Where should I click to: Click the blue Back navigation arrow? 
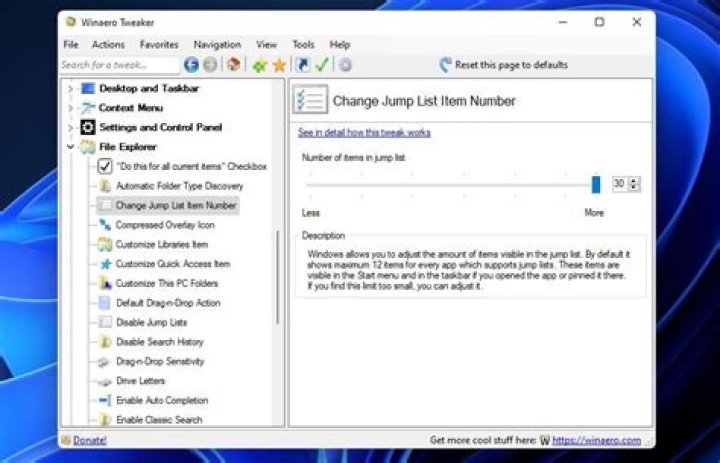pyautogui.click(x=191, y=65)
